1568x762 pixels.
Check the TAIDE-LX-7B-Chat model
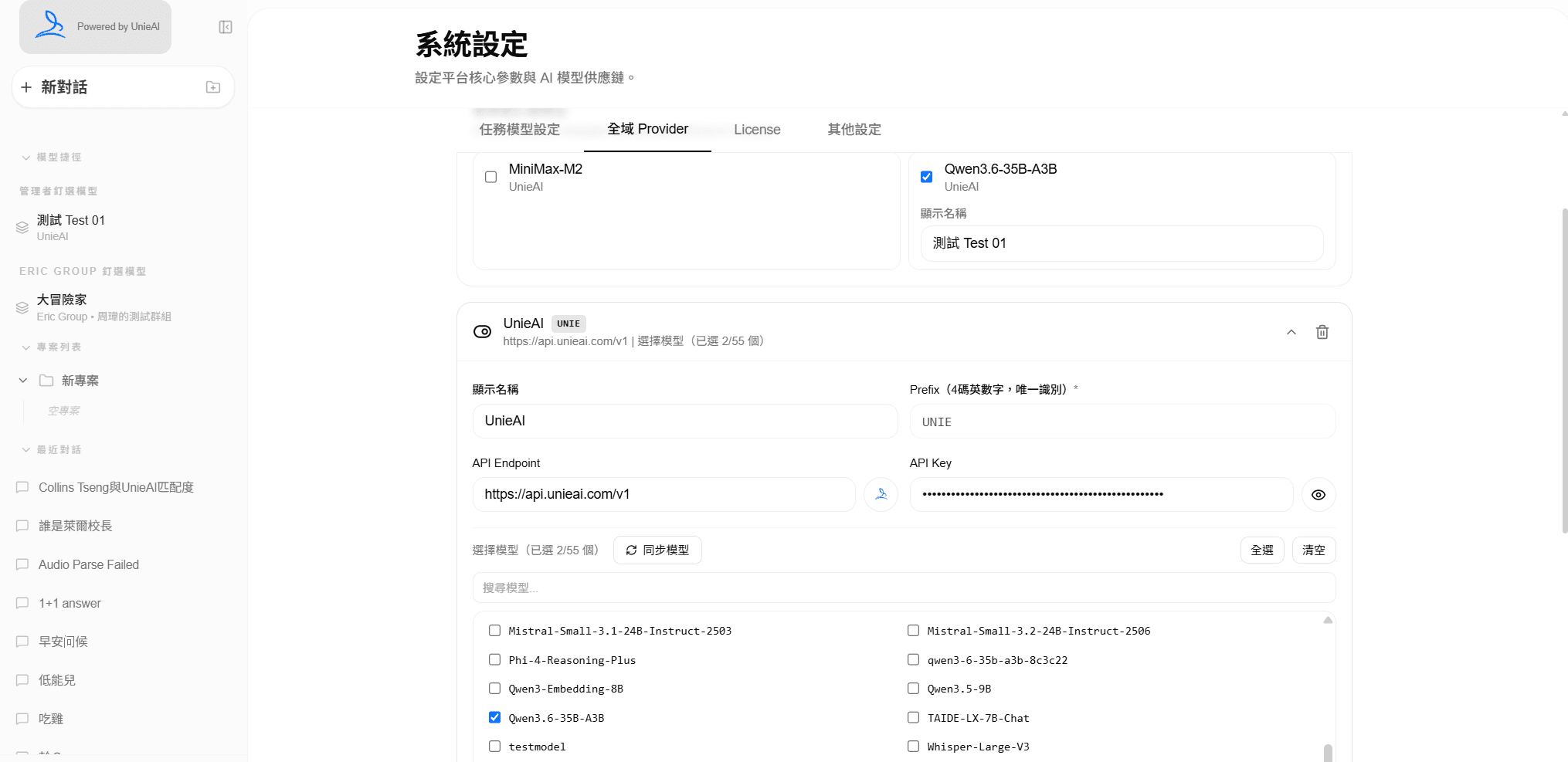click(913, 717)
